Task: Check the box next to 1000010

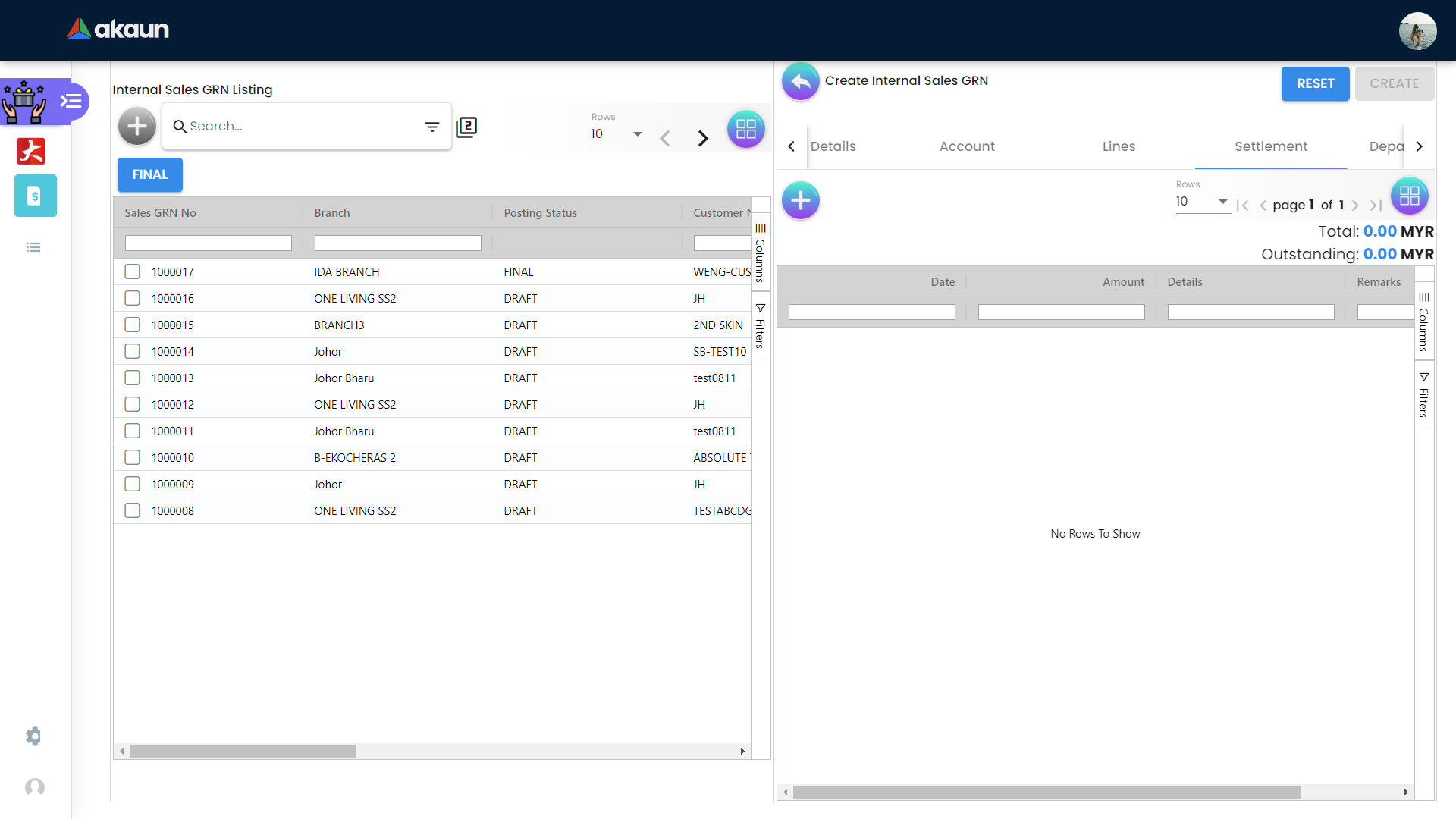Action: [x=133, y=457]
